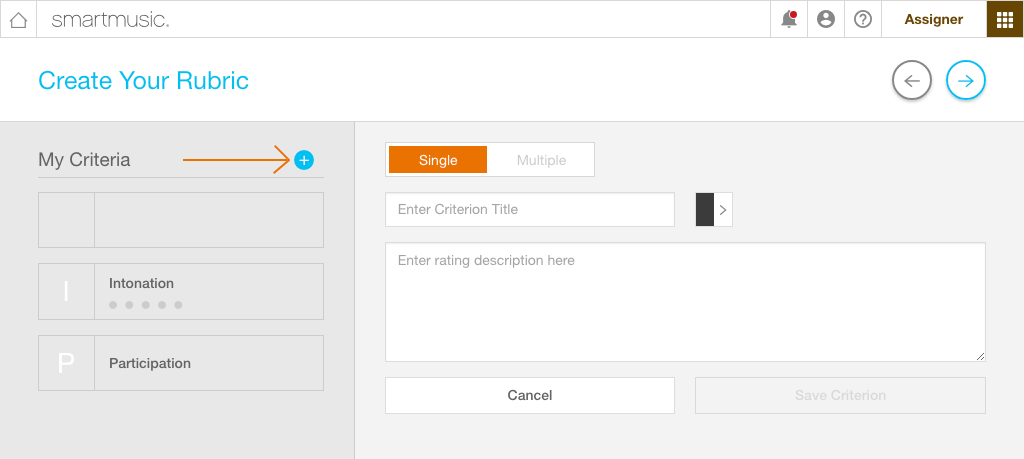Screen dimensions: 1024x459
Task: Select the blank criterion card
Action: coord(181,220)
